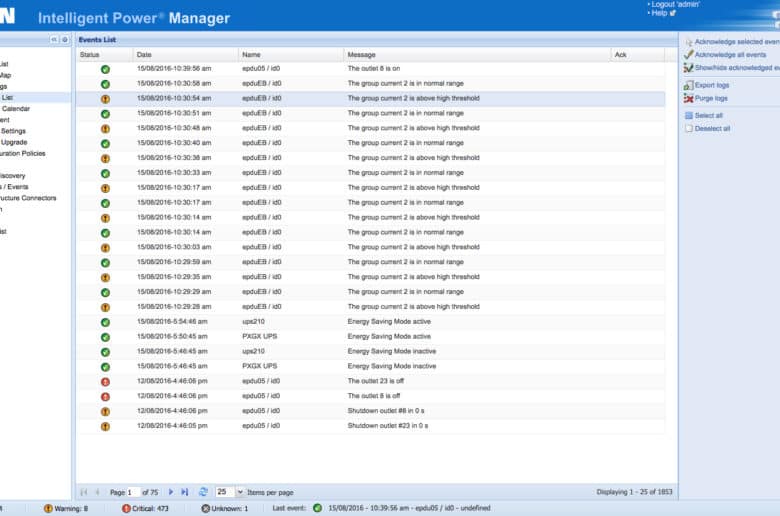Open the Help link
Screen dimensions: 780x516
(x=659, y=13)
